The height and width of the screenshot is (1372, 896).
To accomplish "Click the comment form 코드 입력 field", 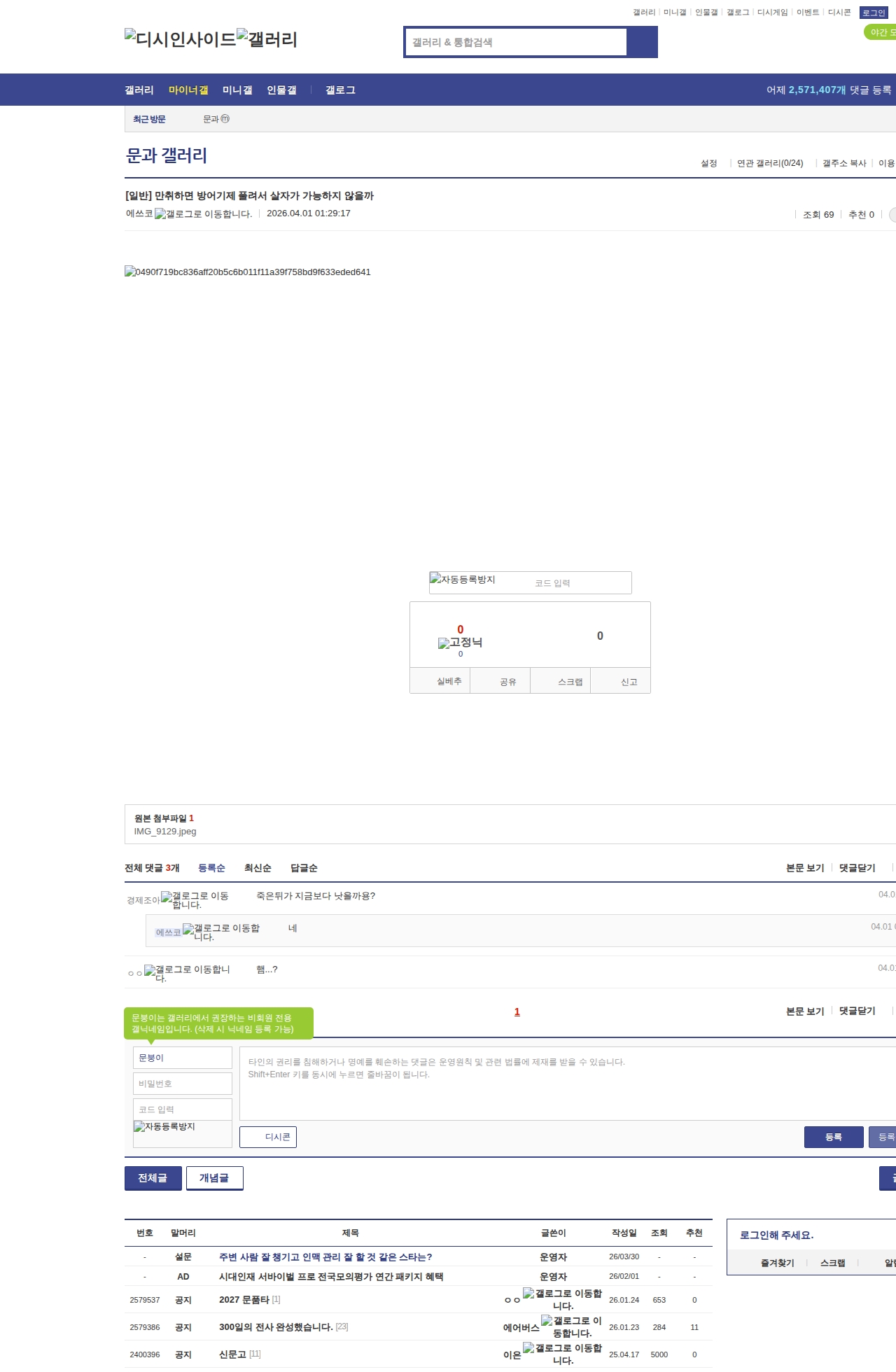I will pyautogui.click(x=183, y=1109).
